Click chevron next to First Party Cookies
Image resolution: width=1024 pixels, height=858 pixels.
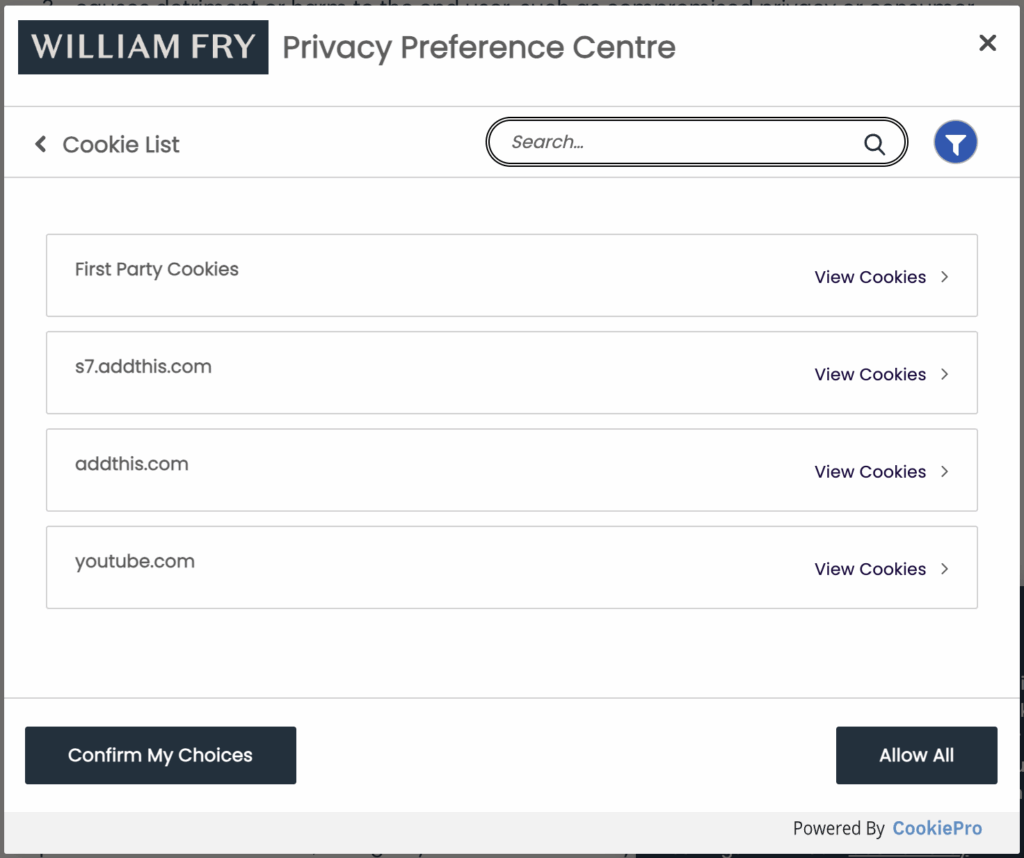(x=945, y=277)
